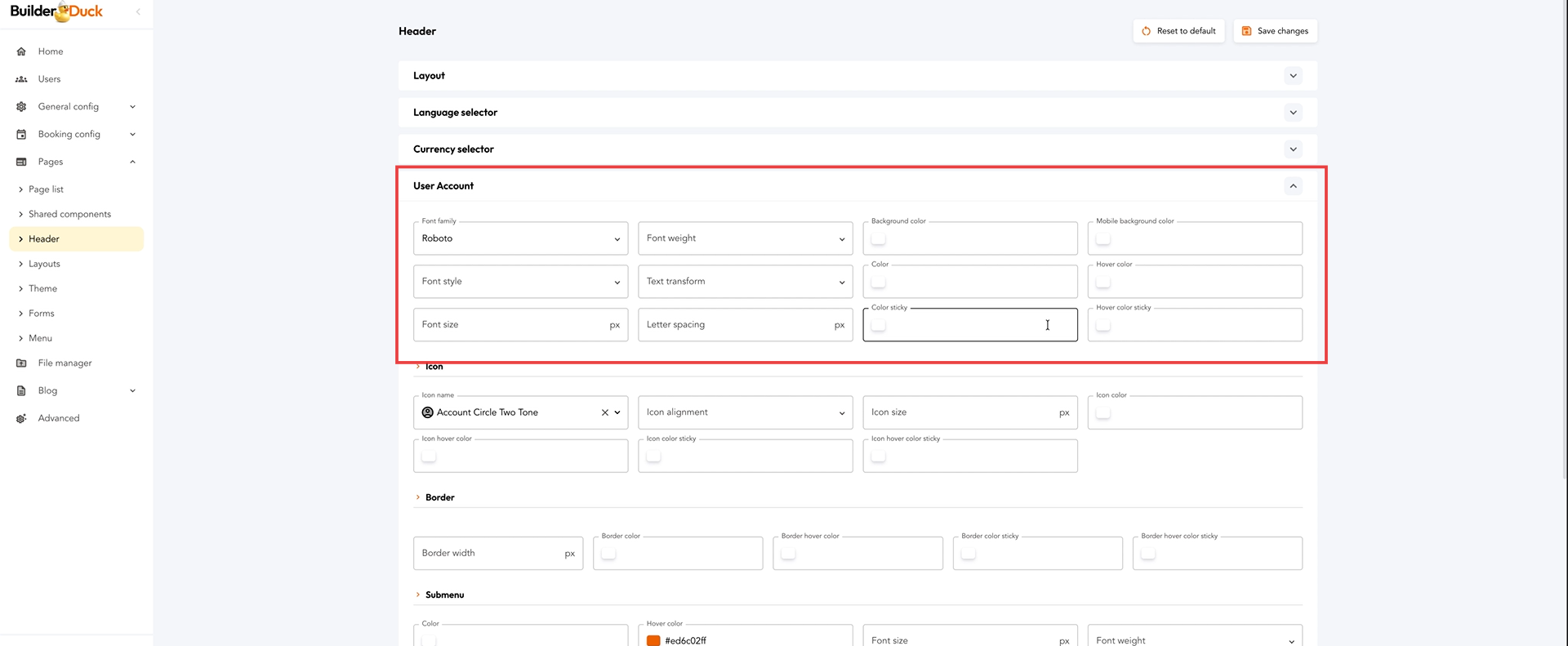Click the Home icon in sidebar
The height and width of the screenshot is (646, 1568).
21,51
